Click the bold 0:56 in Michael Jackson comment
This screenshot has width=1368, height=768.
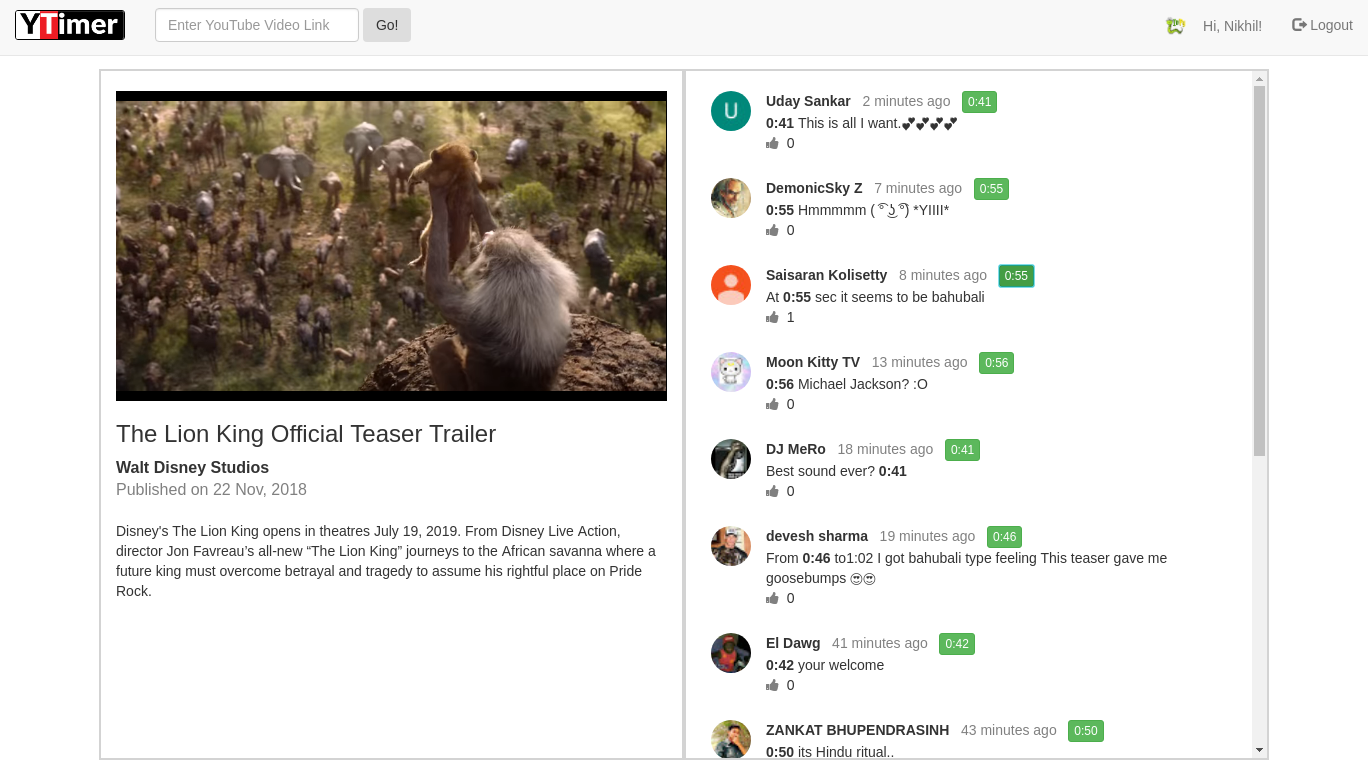(780, 384)
